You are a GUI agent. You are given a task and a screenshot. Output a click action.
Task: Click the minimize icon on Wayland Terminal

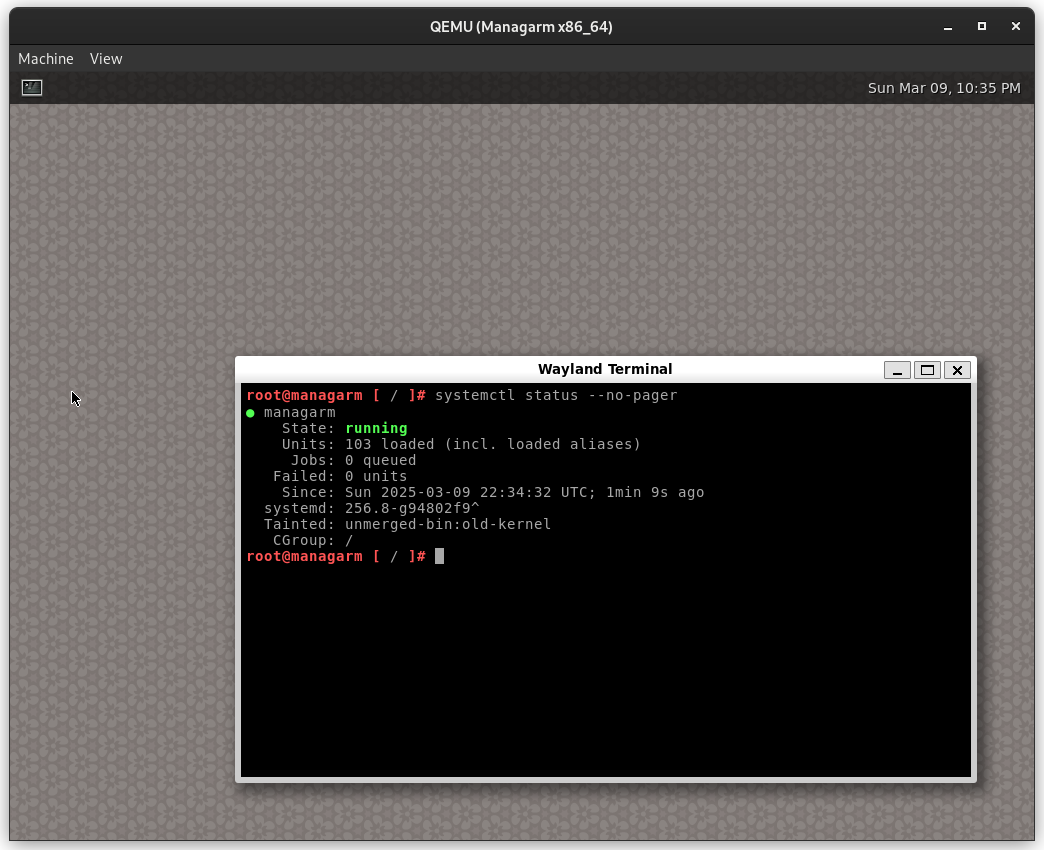[x=897, y=369]
